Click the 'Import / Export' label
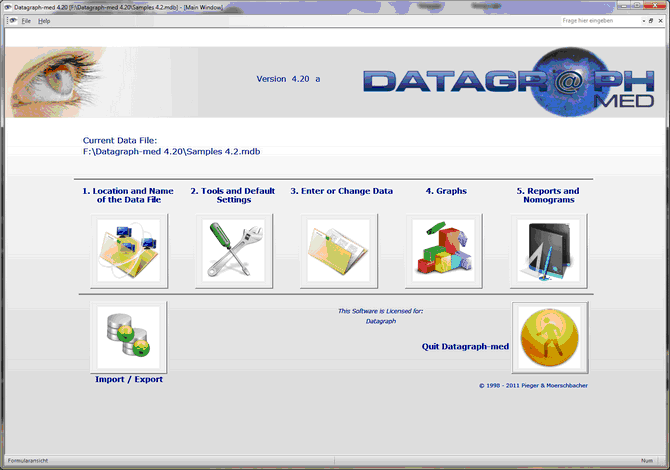670x470 pixels. [x=129, y=379]
